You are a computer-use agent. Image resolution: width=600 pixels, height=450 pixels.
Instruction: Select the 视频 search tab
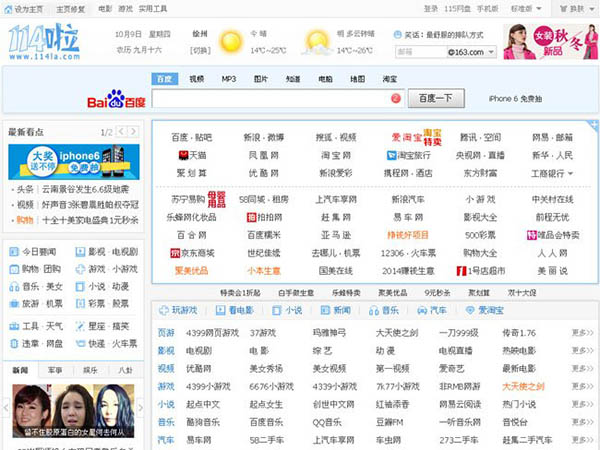[197, 79]
